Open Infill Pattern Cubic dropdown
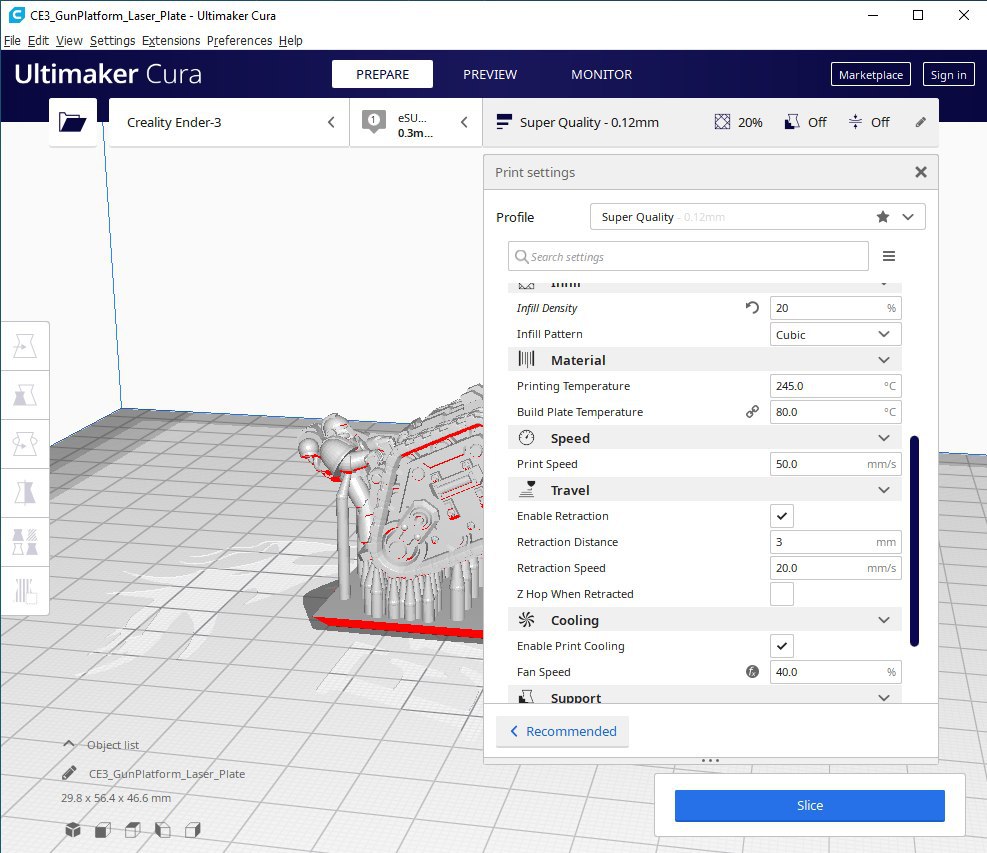 tap(835, 334)
